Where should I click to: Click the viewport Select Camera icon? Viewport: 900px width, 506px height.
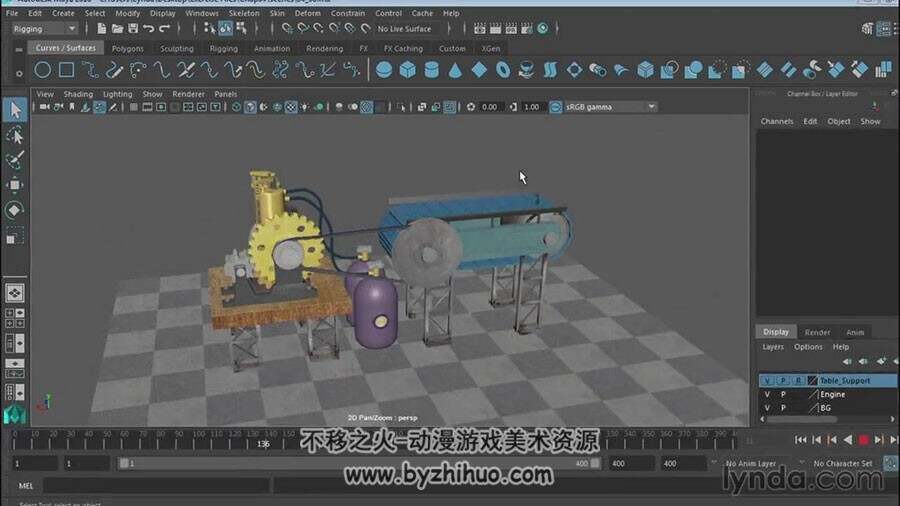(44, 107)
